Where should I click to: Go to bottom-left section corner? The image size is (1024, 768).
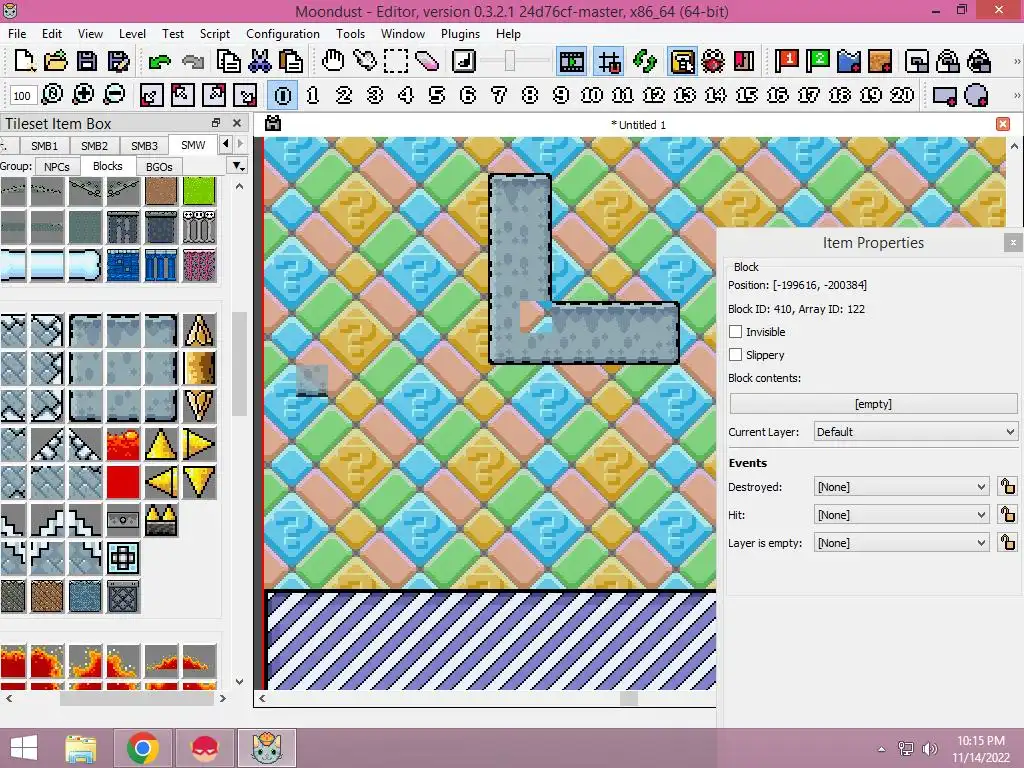tap(151, 95)
